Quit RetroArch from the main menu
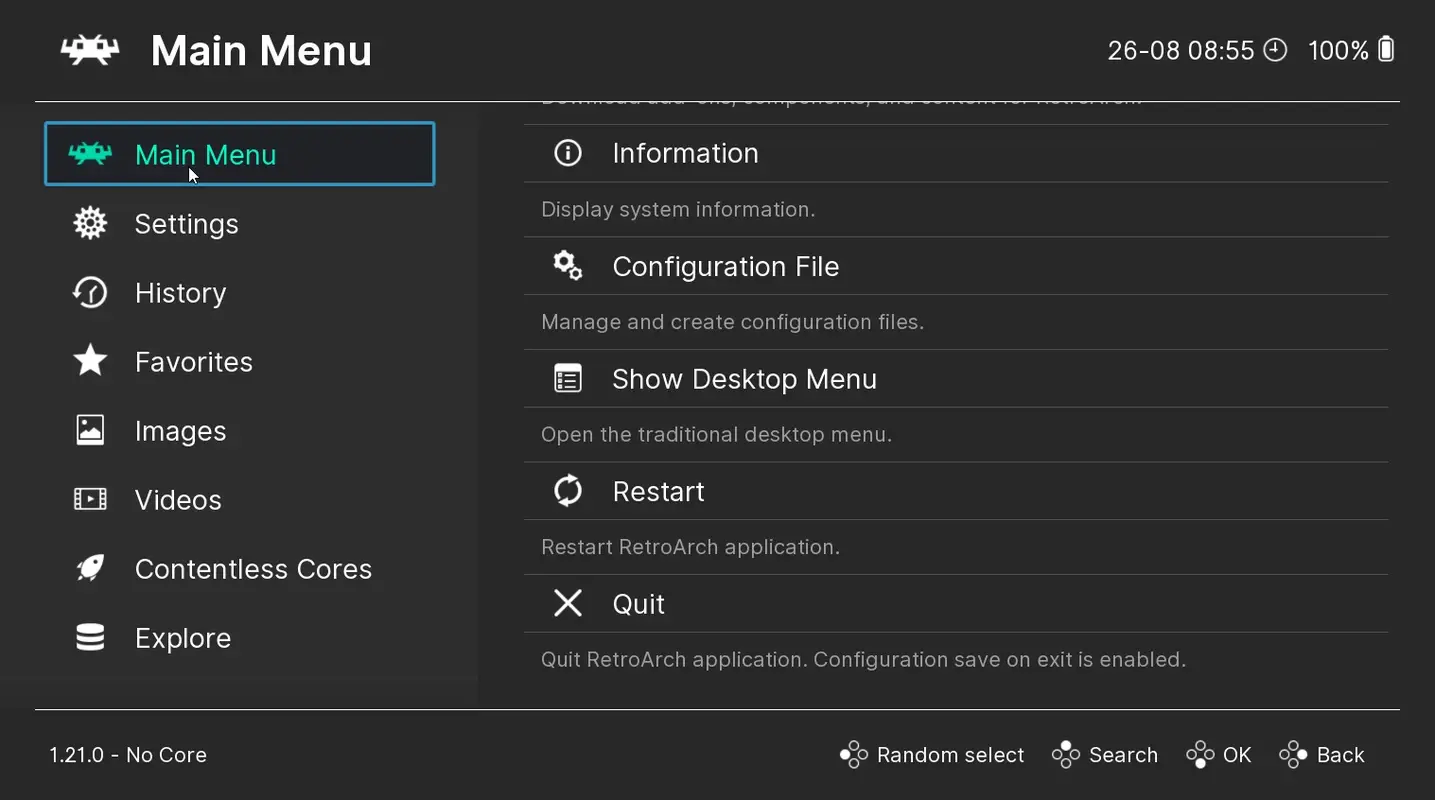 coord(638,603)
